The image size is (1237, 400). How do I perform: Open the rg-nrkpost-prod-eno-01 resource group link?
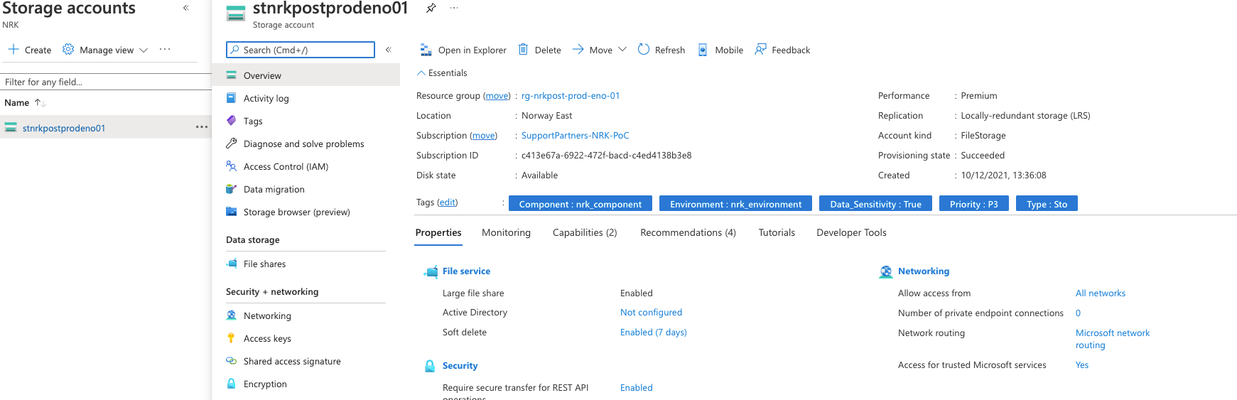(x=571, y=96)
